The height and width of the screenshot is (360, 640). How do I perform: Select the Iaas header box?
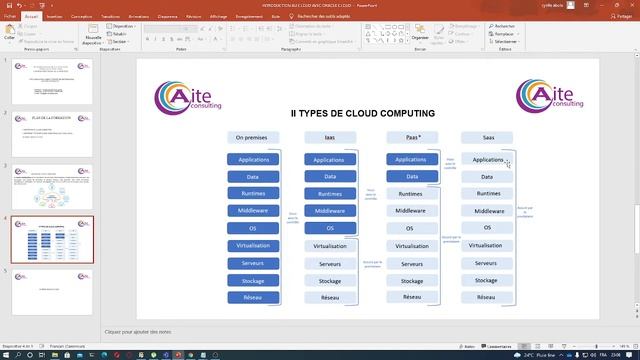[x=330, y=138]
